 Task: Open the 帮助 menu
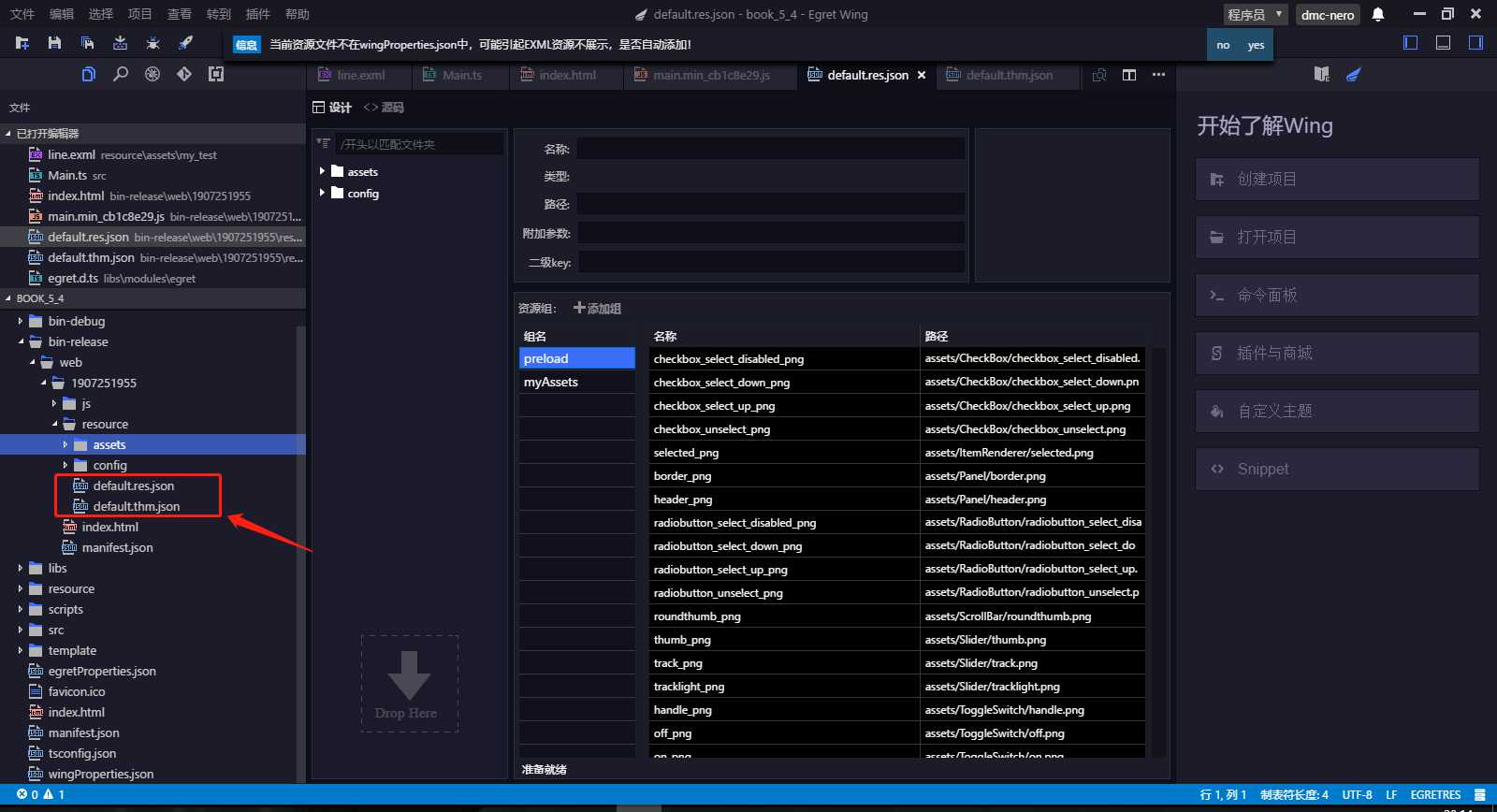click(298, 14)
